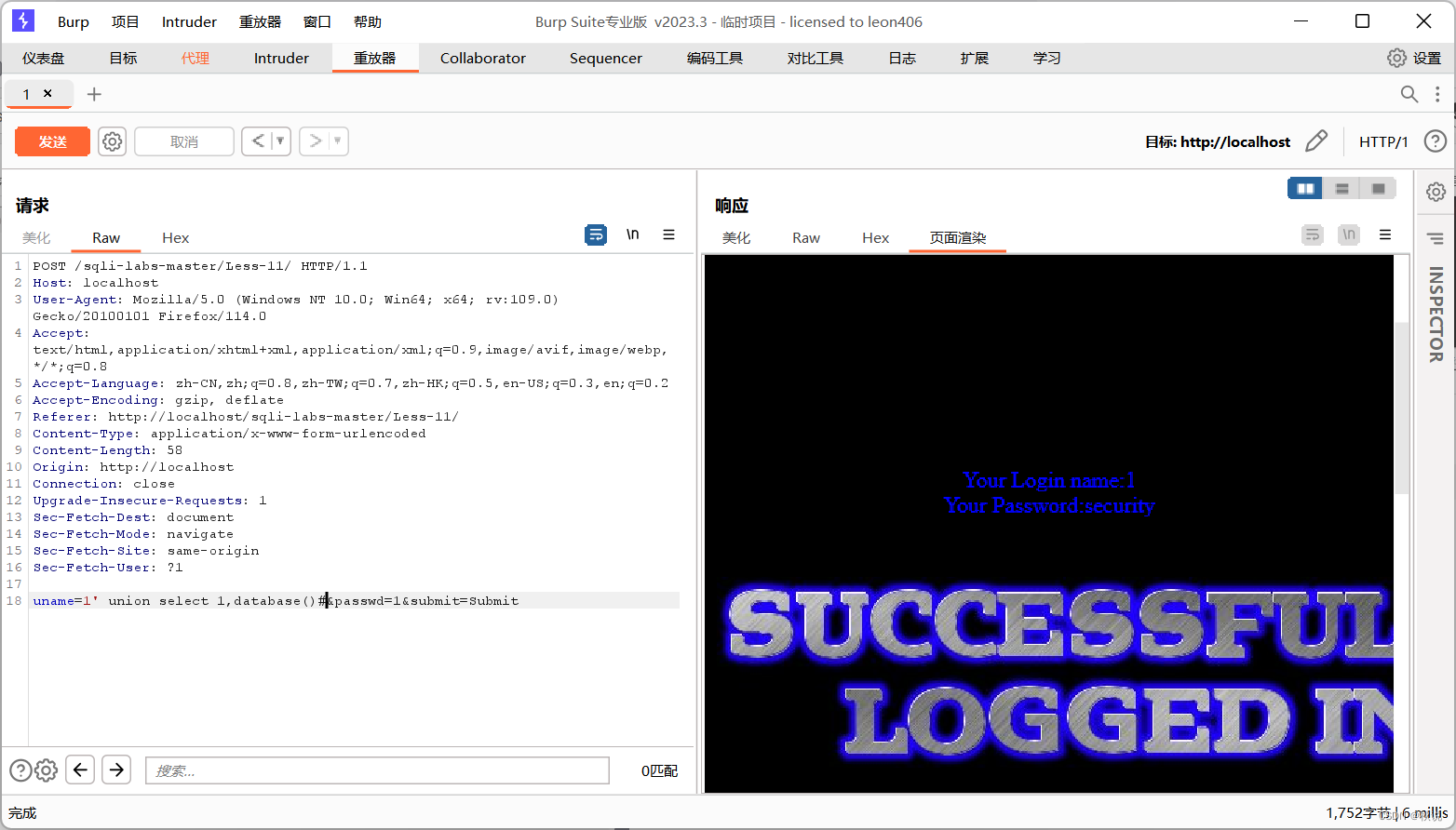Select request Hex view tab
Viewport: 1456px width, 830px height.
(x=175, y=237)
